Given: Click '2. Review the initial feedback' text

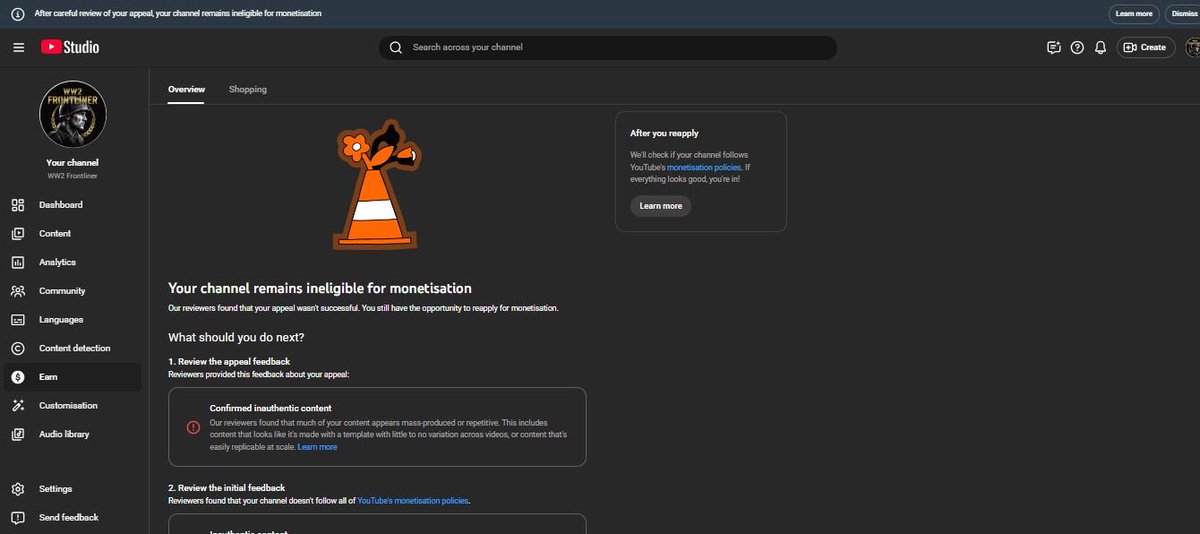Looking at the screenshot, I should coord(227,488).
